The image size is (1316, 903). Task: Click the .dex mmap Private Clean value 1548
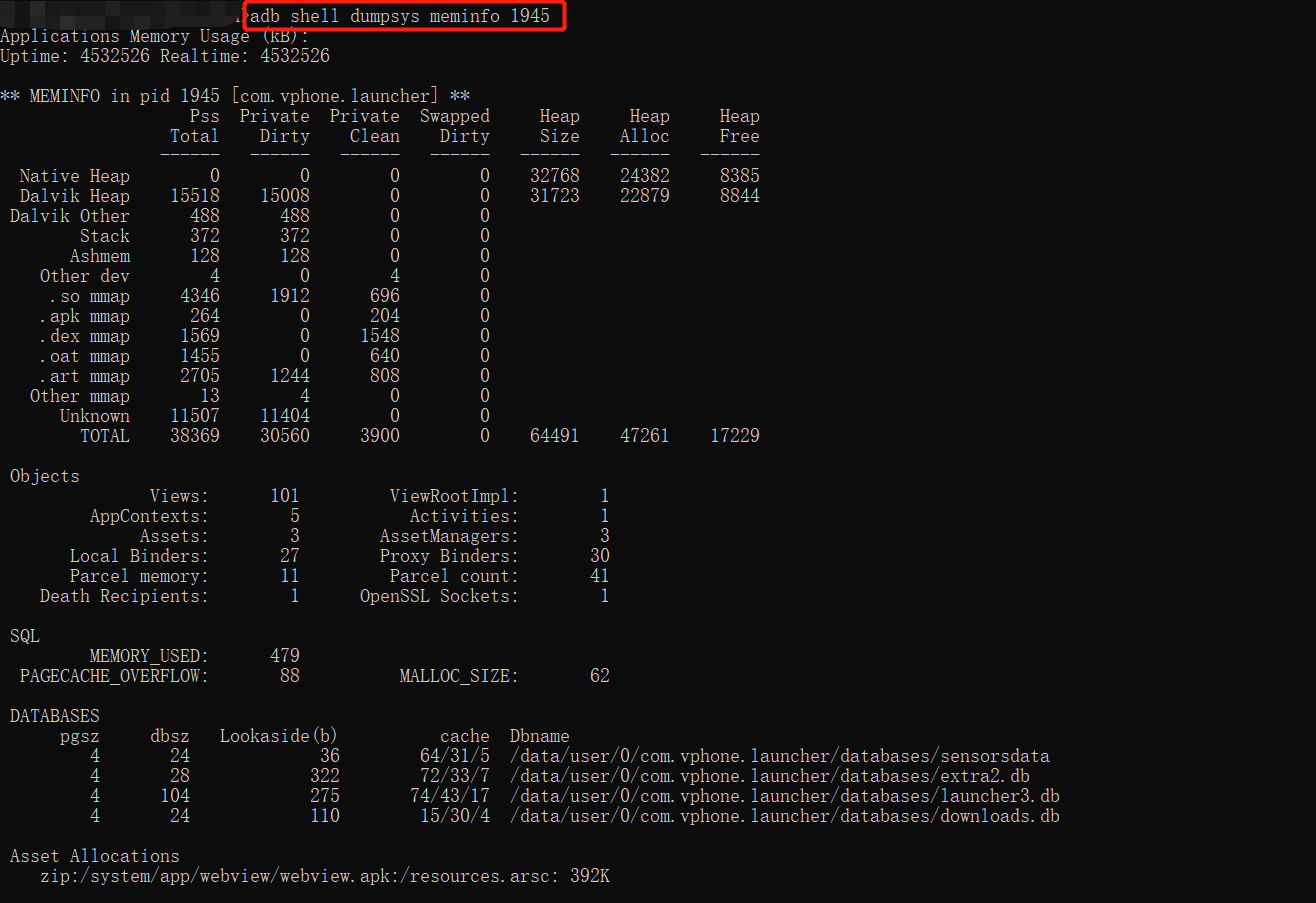coord(380,336)
